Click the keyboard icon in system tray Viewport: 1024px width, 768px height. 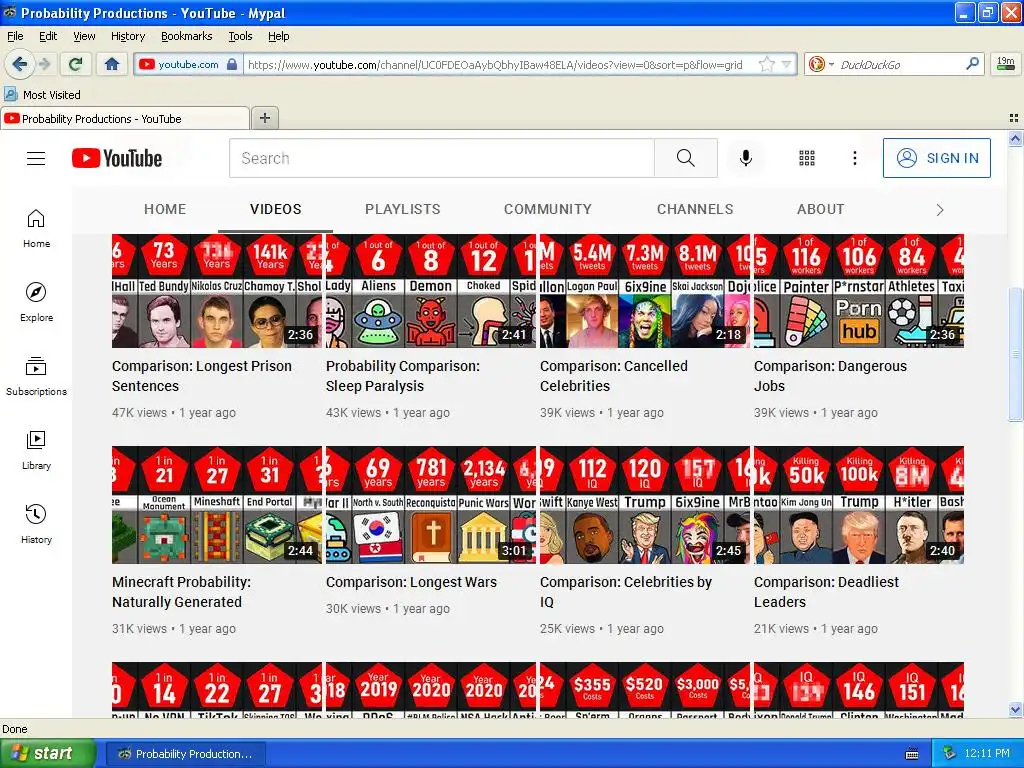pyautogui.click(x=912, y=754)
